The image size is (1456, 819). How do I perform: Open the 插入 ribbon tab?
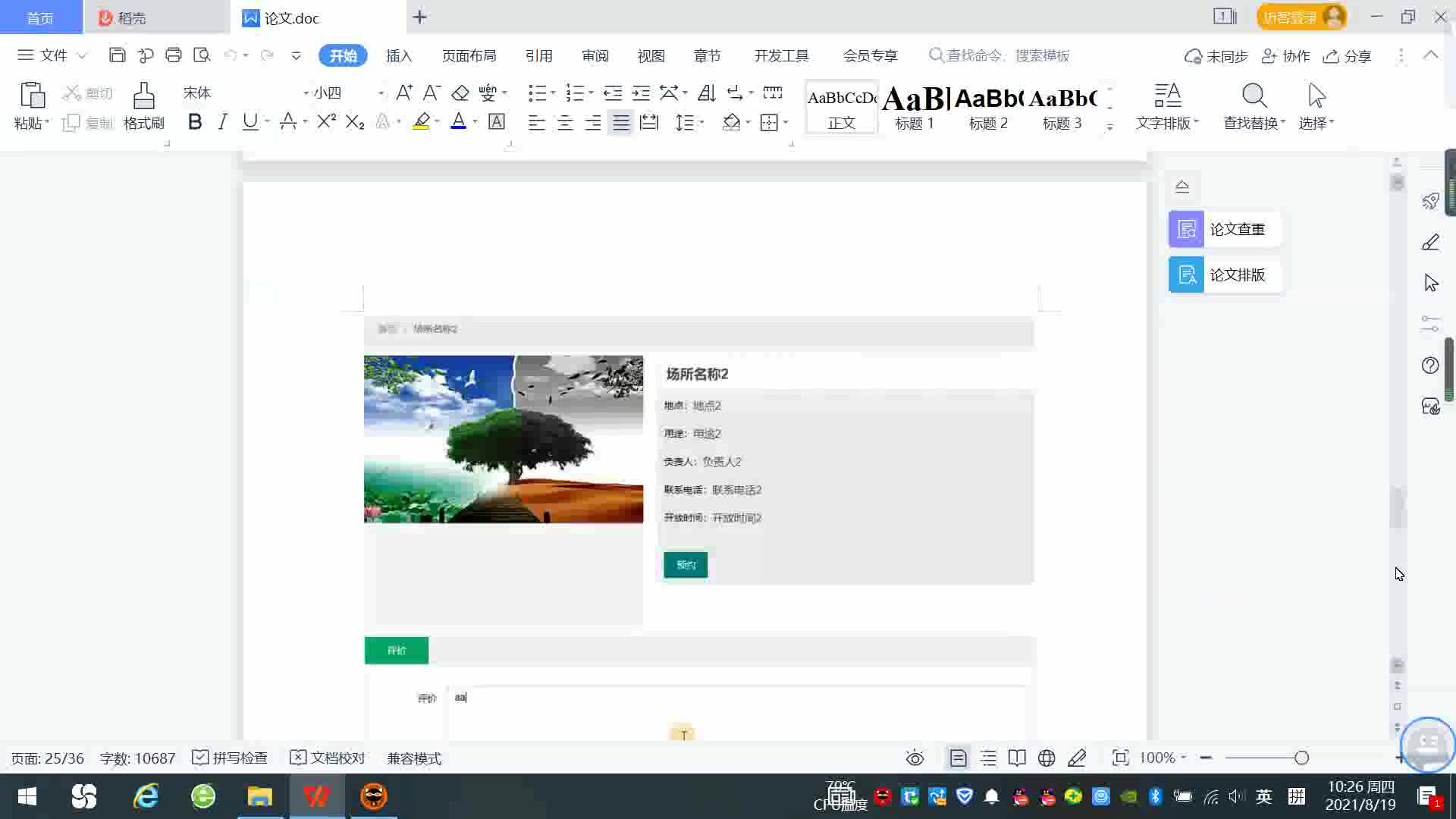[x=399, y=55]
